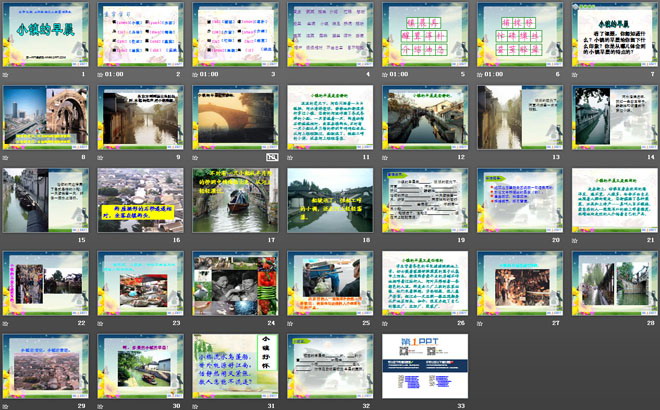This screenshot has width=660, height=410.
Task: Click the animation star icon under slide 1
Action: coord(5,75)
